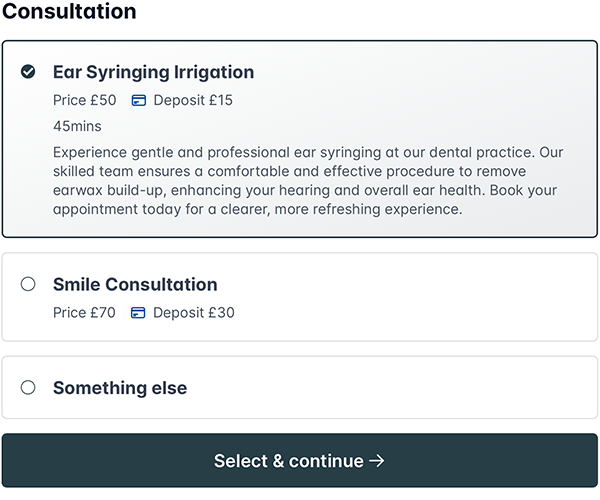
Task: Click the "Experience gentle and professional" description line
Action: [290, 152]
